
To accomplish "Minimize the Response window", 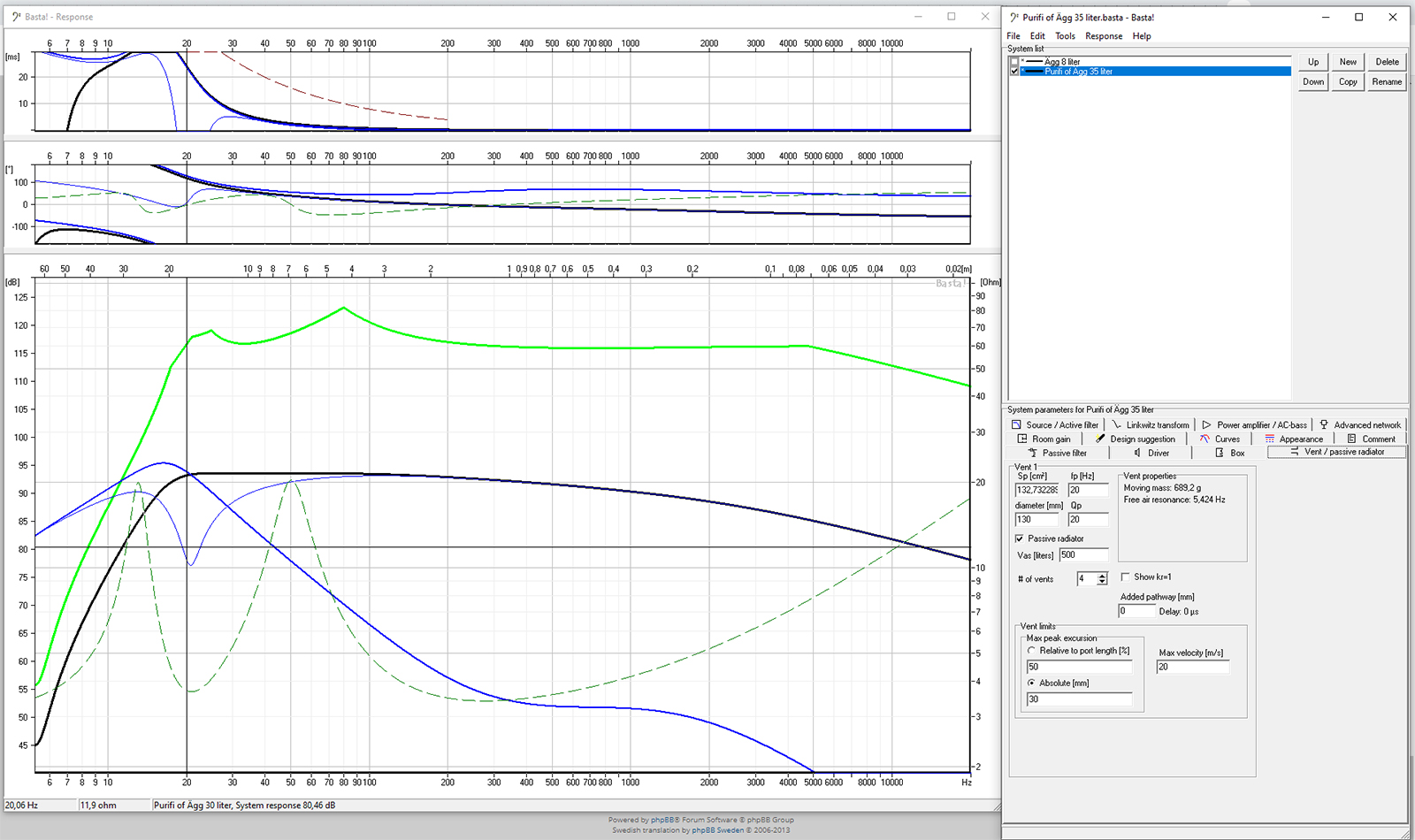I will tap(919, 16).
